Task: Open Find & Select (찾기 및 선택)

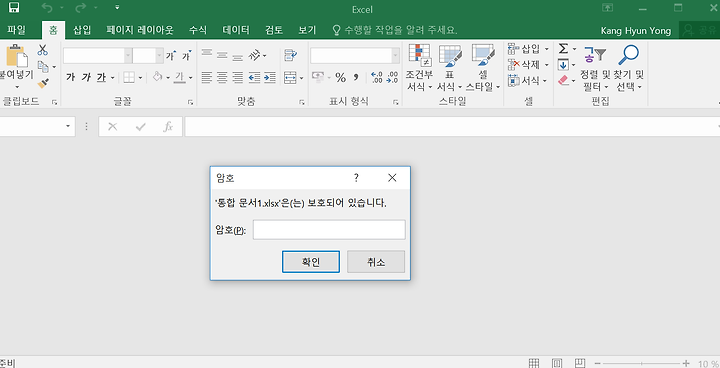Action: [629, 68]
